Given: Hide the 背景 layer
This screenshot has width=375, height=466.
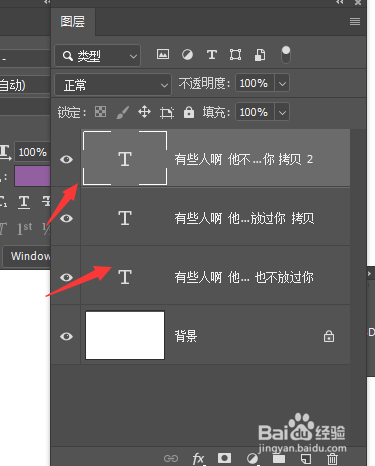Looking at the screenshot, I should point(66,336).
